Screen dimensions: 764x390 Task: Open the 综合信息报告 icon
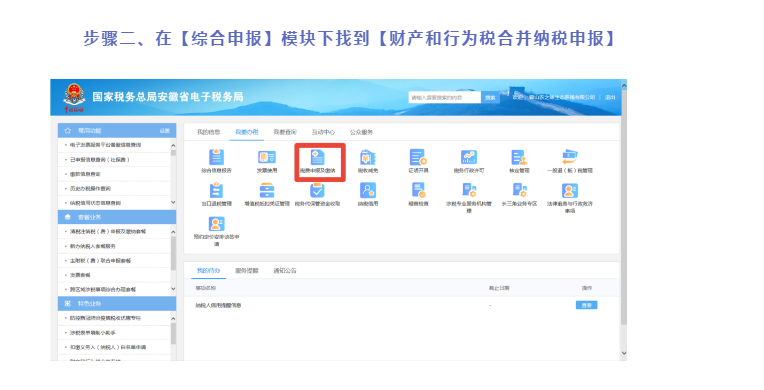coord(216,157)
